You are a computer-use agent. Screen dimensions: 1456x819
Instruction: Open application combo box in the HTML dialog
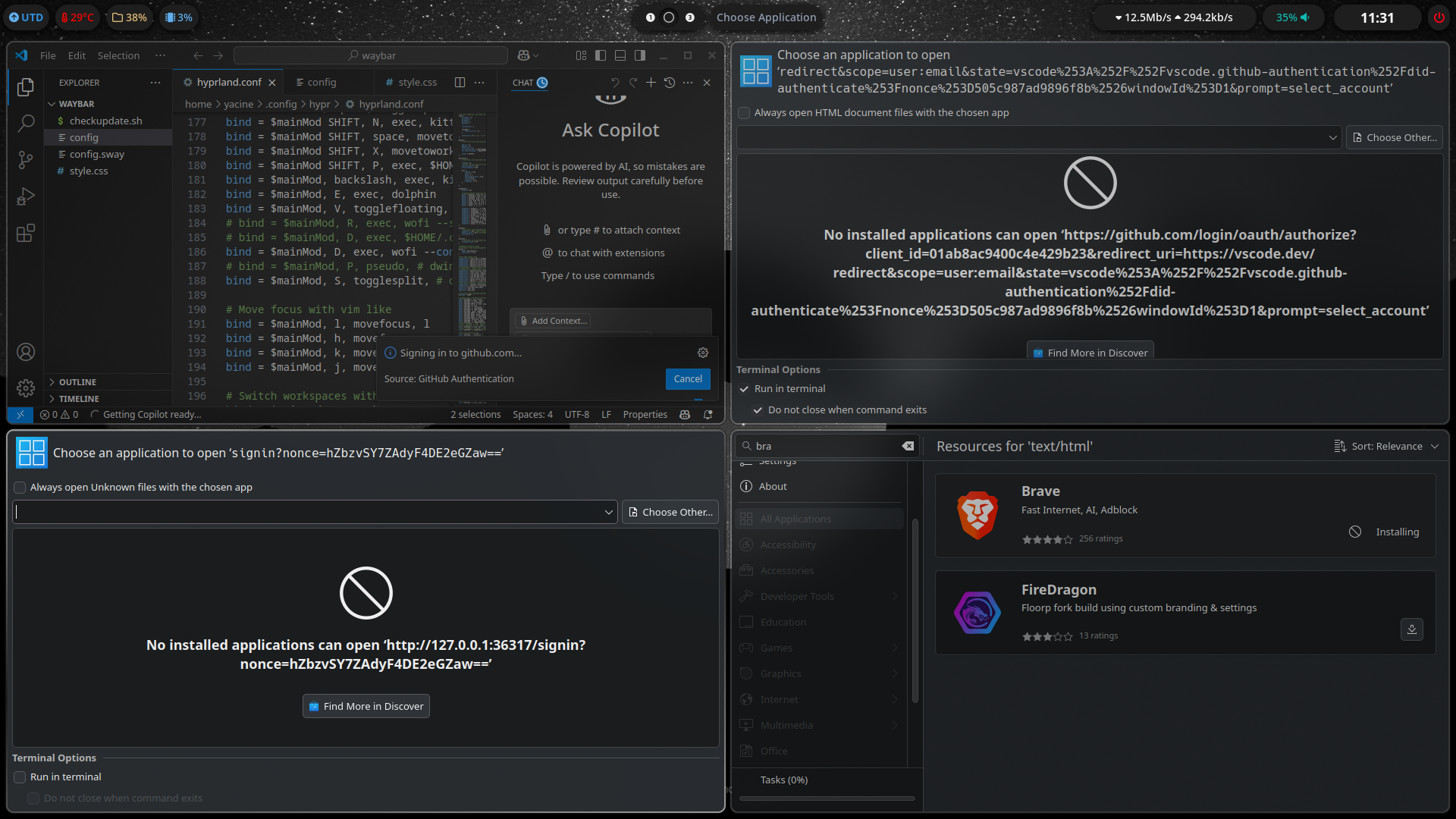[1039, 137]
